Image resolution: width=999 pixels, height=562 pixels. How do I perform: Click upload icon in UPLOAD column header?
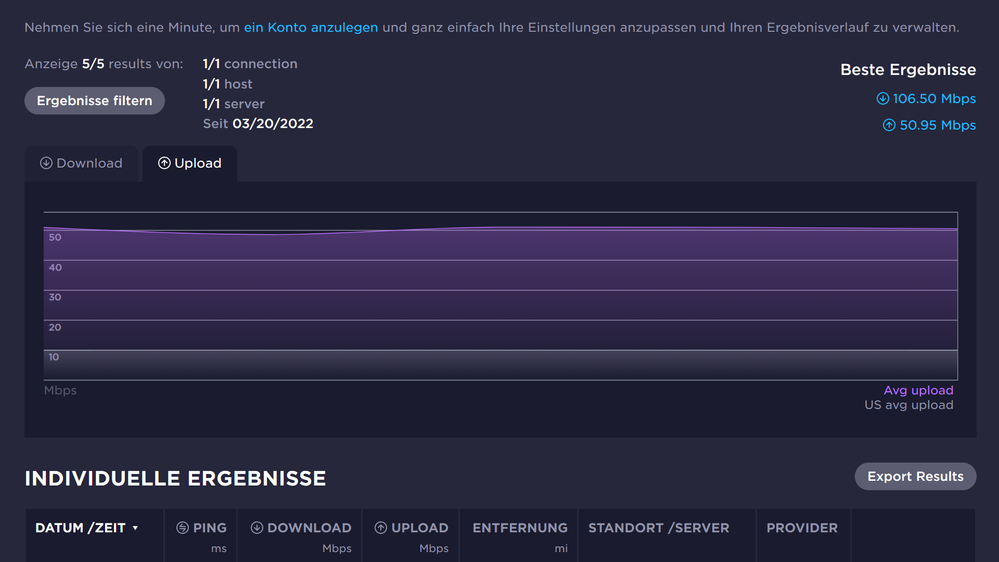coord(380,528)
